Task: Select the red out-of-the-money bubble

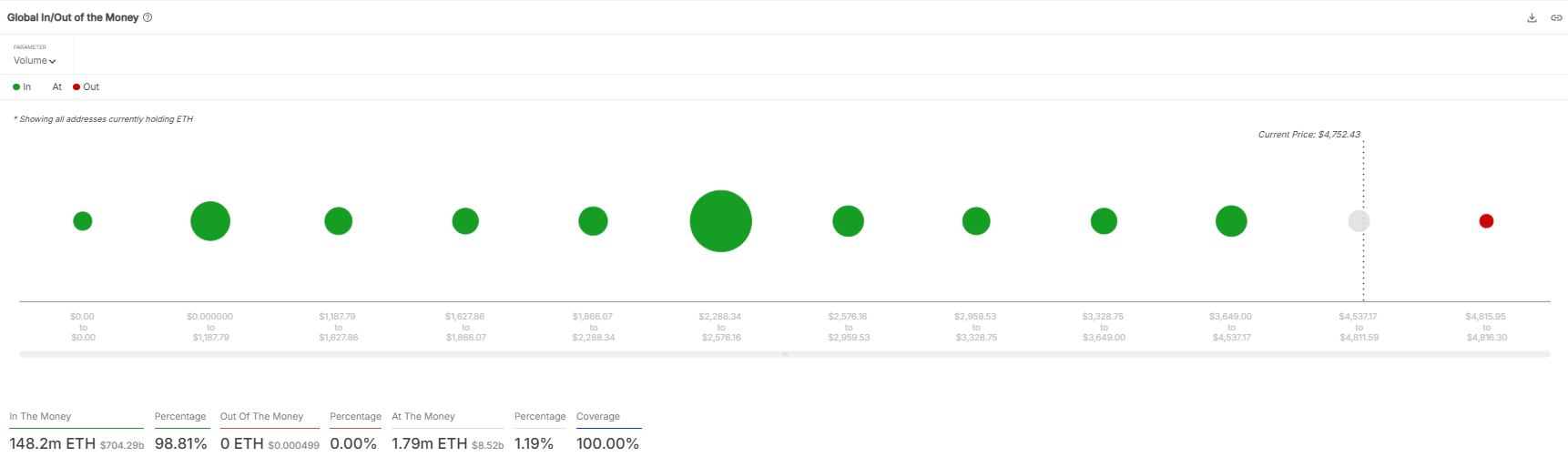Action: [1486, 221]
